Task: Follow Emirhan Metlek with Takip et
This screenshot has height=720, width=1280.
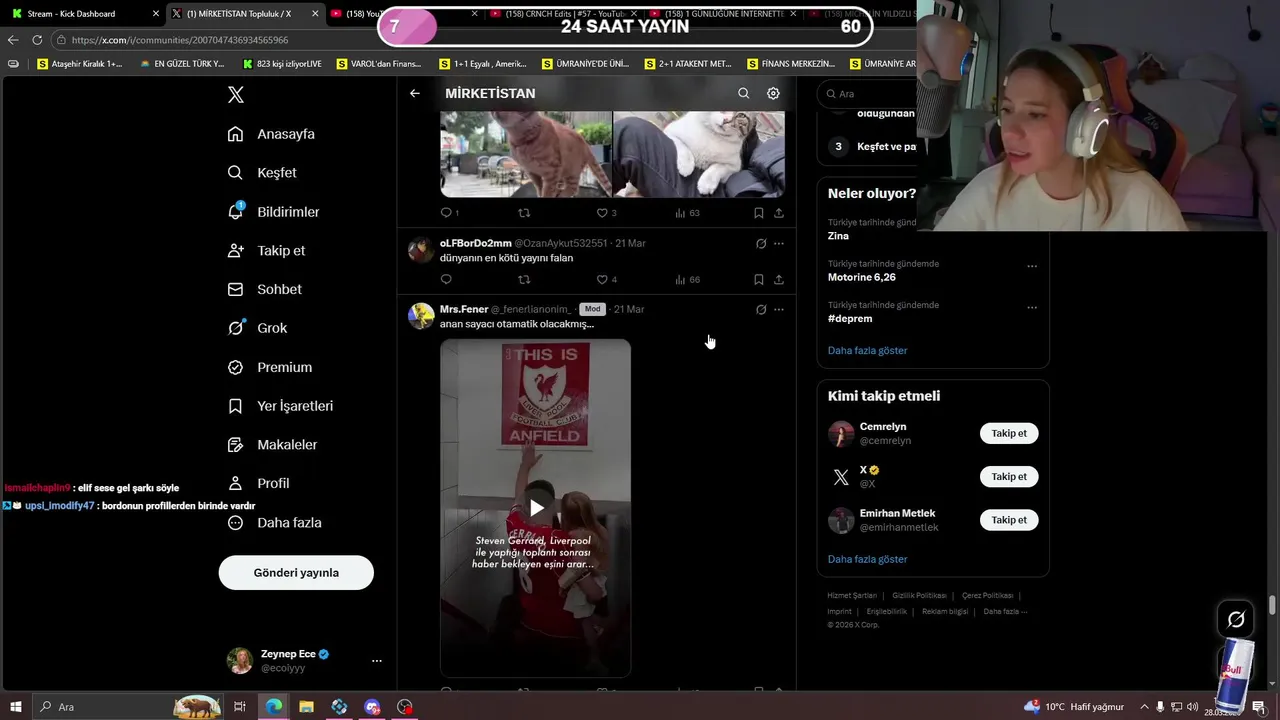Action: pyautogui.click(x=1009, y=520)
